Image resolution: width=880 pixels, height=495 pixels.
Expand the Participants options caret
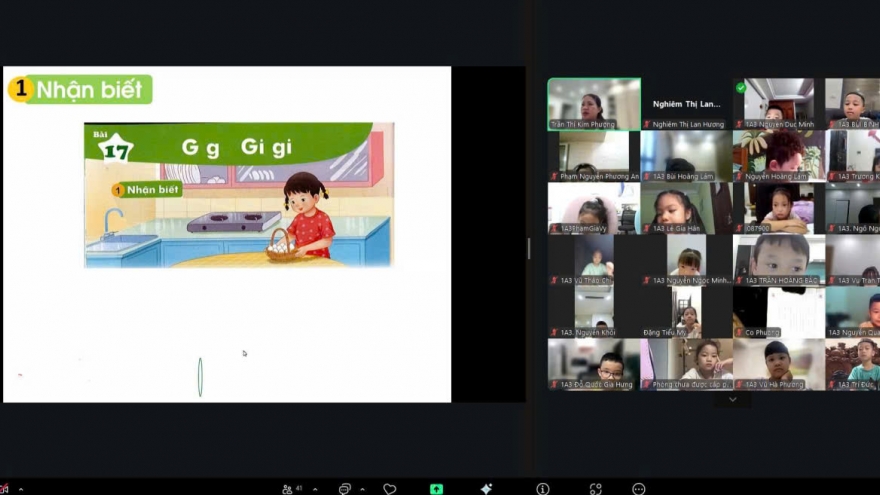coord(314,489)
